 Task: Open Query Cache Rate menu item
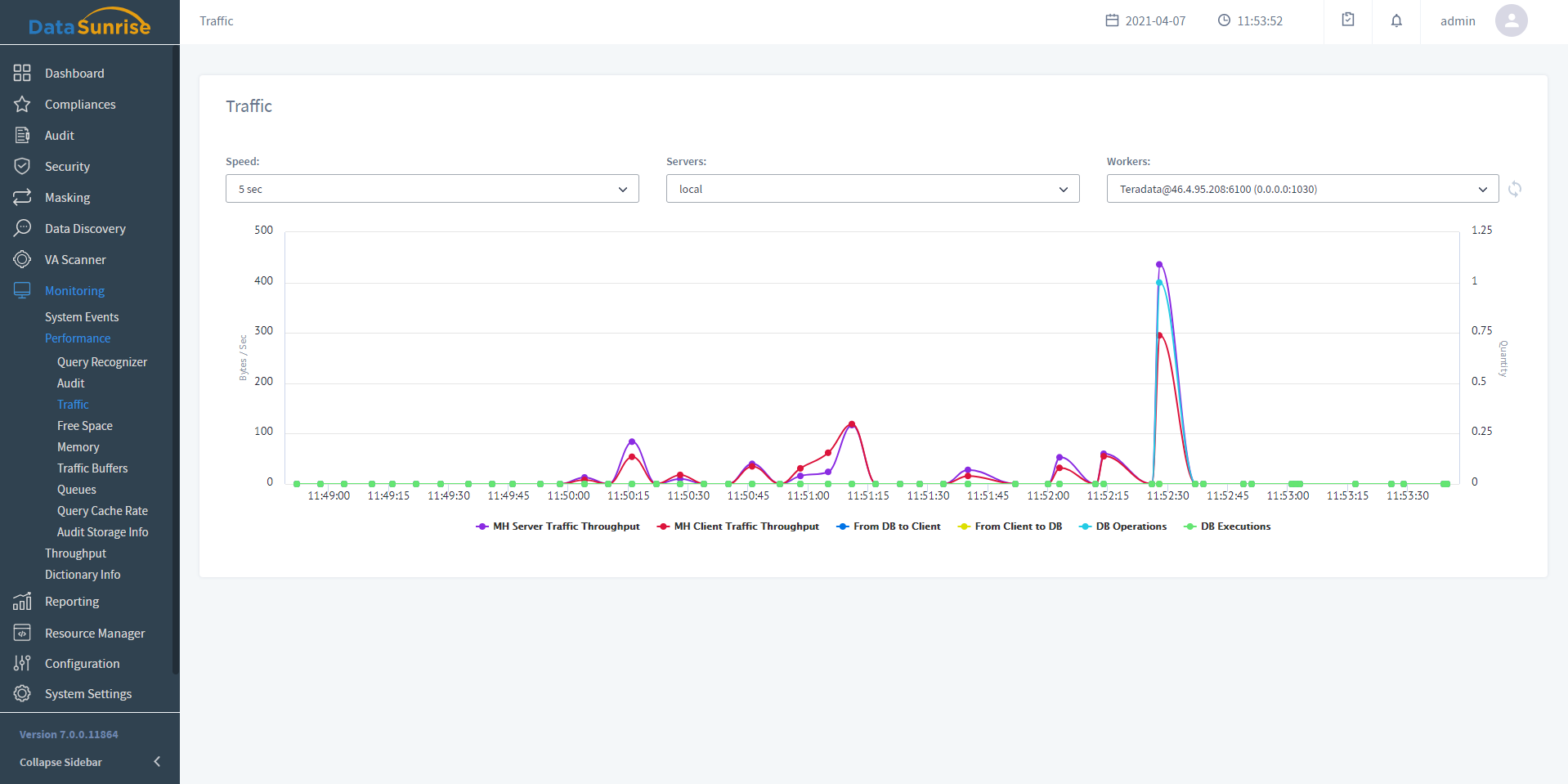point(102,511)
